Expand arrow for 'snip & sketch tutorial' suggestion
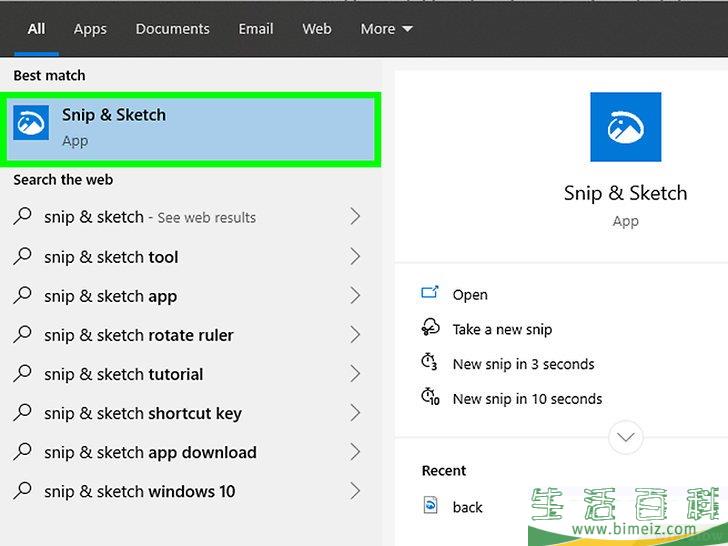Screen dimensions: 728x546 point(354,374)
